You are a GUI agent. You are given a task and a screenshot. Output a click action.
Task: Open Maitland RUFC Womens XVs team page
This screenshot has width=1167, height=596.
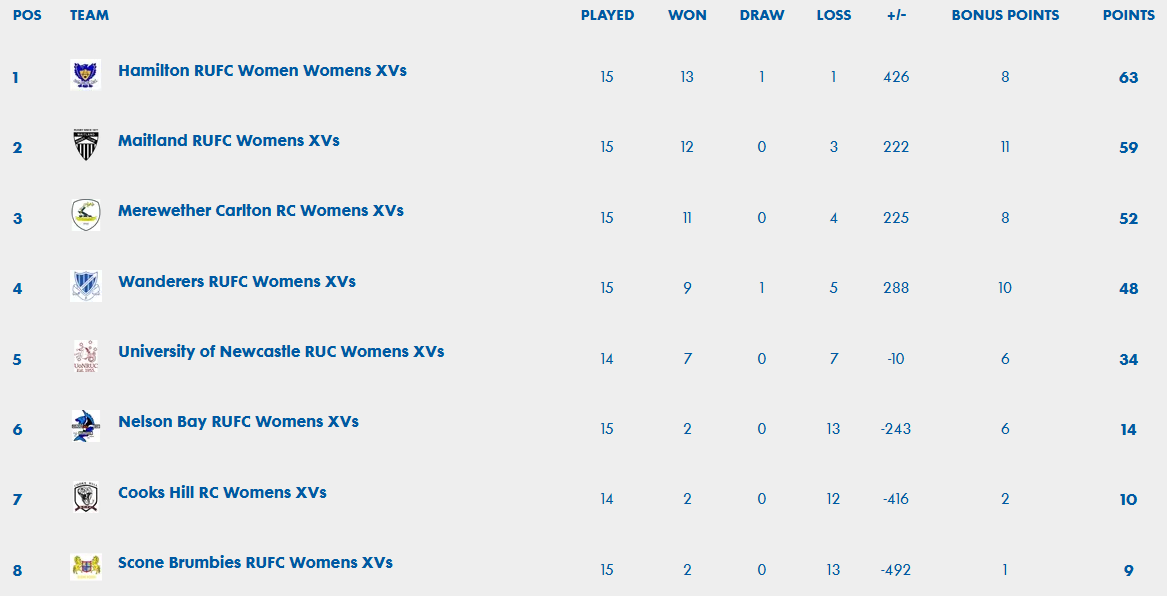(228, 141)
